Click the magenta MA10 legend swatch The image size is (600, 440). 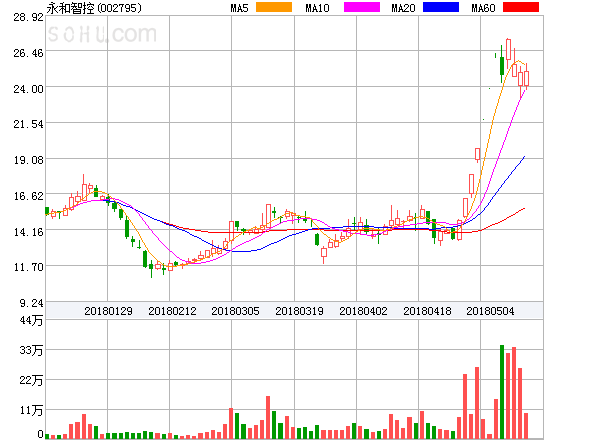362,7
